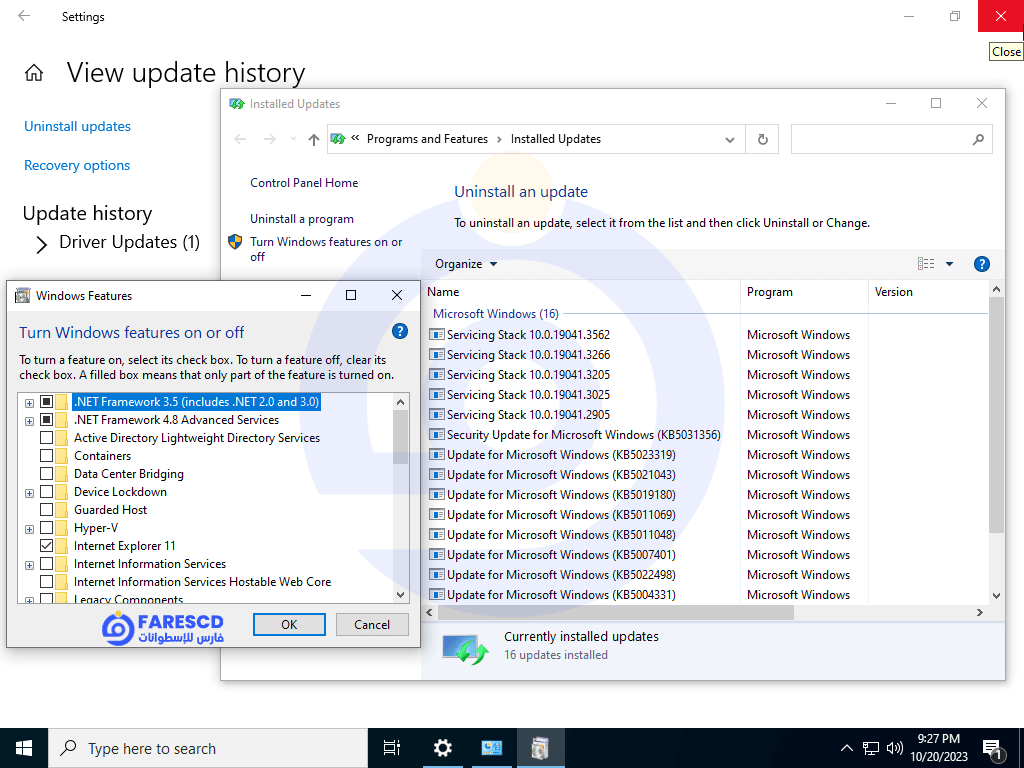Viewport: 1024px width, 768px height.
Task: Open help in Installed Updates toolbar
Action: (x=981, y=264)
